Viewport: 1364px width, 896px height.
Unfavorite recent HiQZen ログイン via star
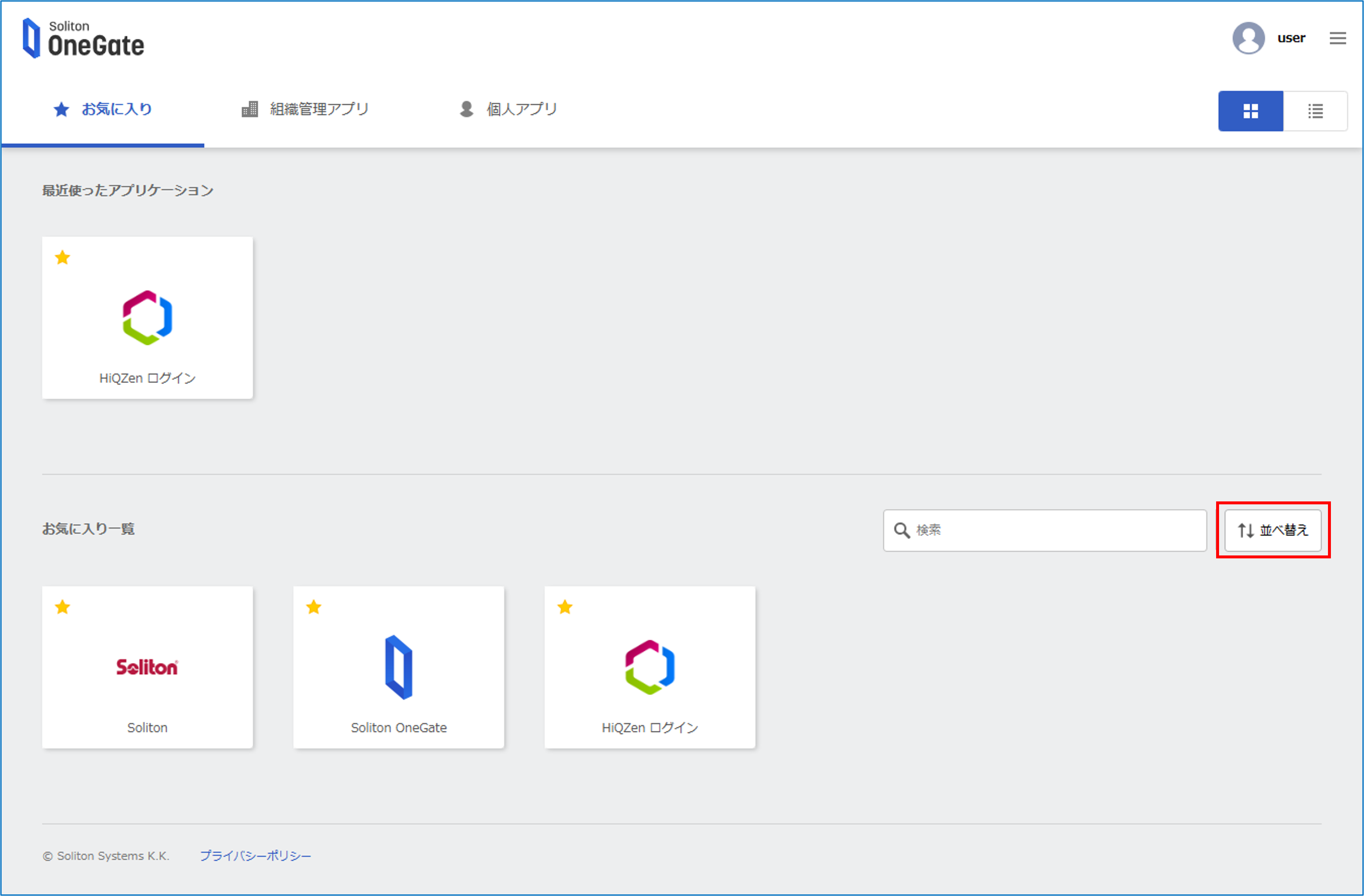[x=62, y=258]
